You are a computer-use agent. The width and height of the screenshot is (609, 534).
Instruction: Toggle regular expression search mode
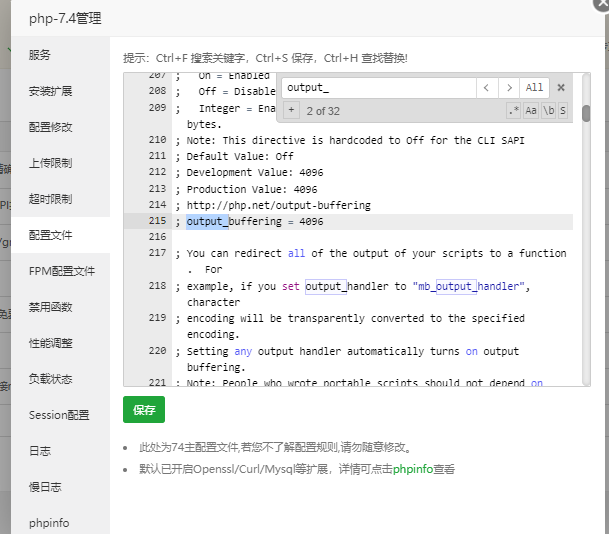514,110
